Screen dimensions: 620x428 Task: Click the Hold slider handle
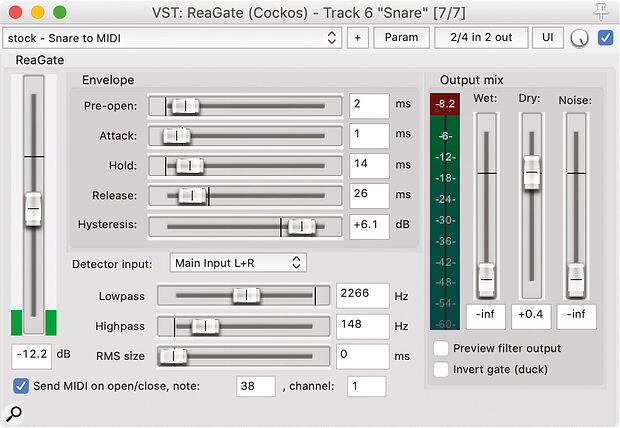tap(189, 165)
